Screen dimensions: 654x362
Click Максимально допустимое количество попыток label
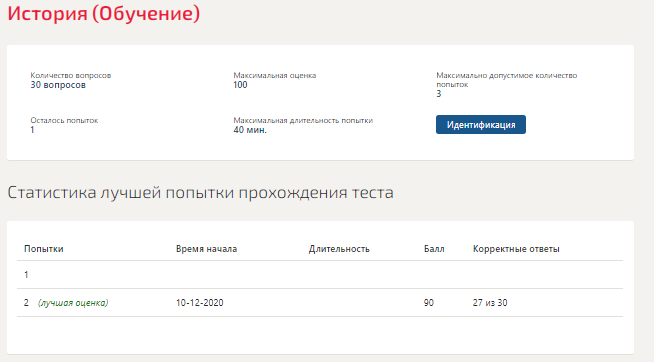[506, 80]
